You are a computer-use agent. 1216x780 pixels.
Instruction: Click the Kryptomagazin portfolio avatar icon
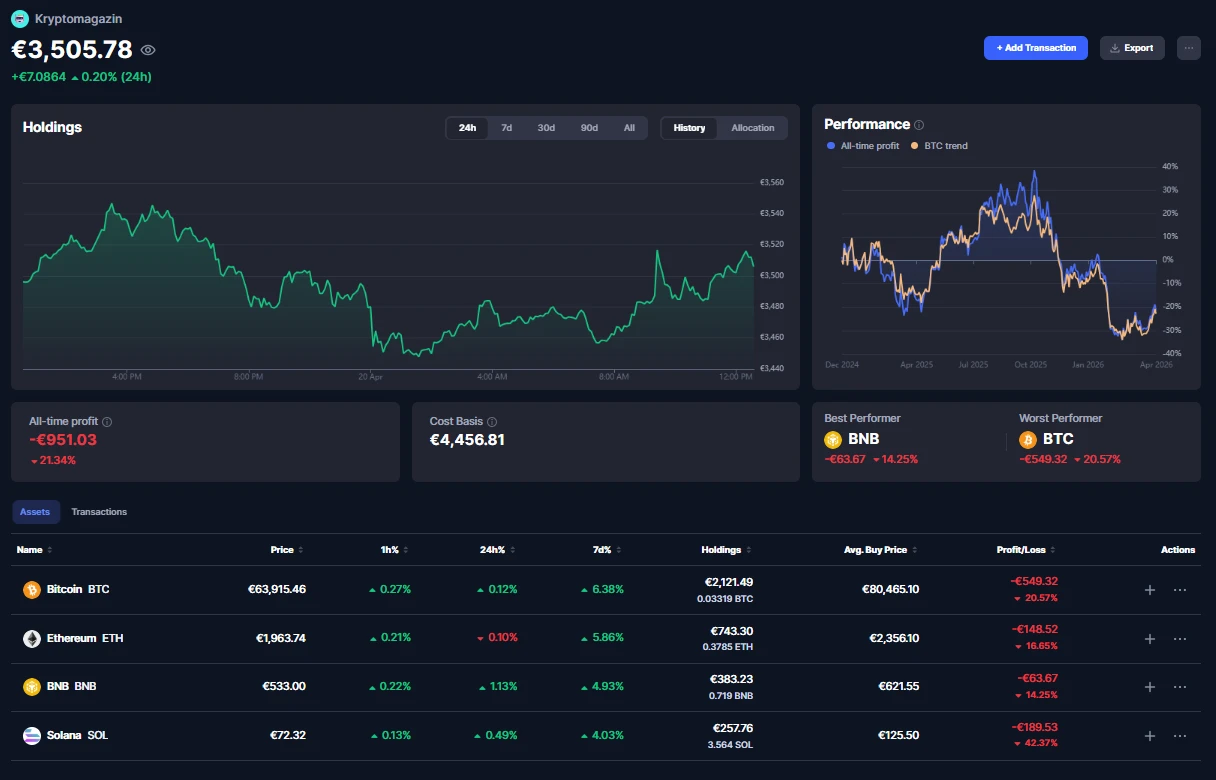pos(20,18)
